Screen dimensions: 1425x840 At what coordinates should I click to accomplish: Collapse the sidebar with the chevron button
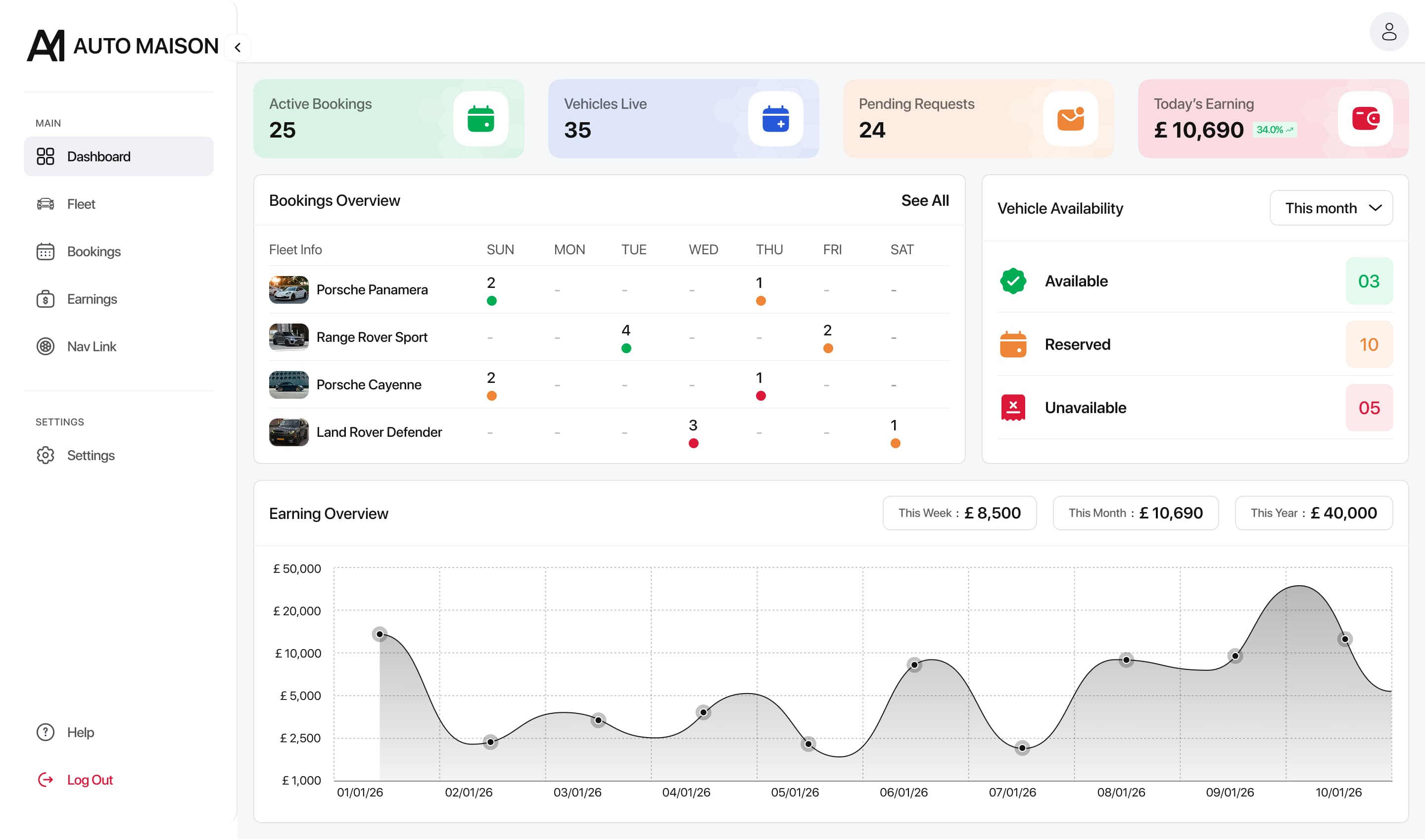click(238, 47)
